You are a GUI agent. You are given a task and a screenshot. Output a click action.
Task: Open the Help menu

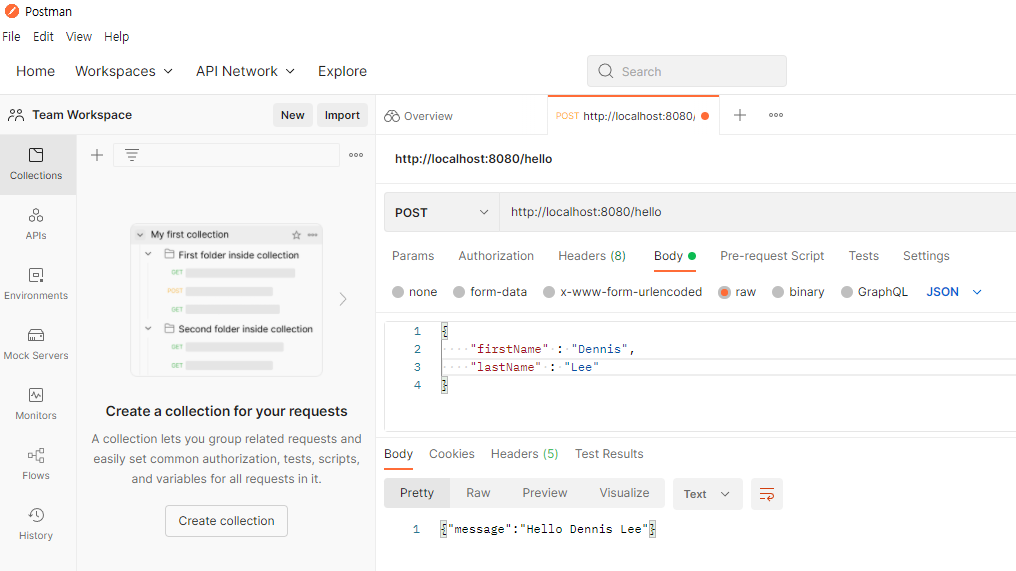[x=117, y=37]
